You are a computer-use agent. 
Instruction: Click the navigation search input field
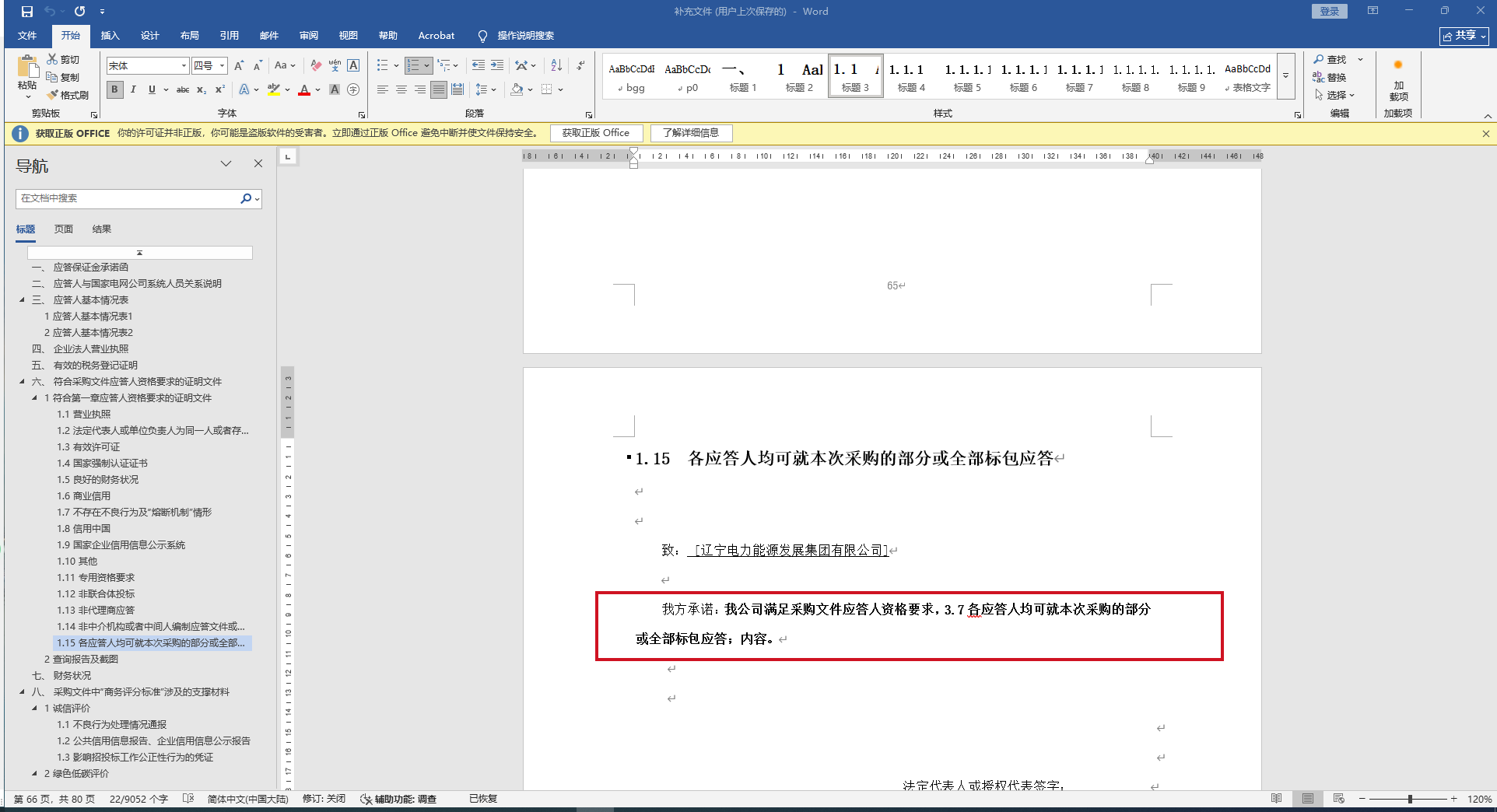[x=128, y=198]
